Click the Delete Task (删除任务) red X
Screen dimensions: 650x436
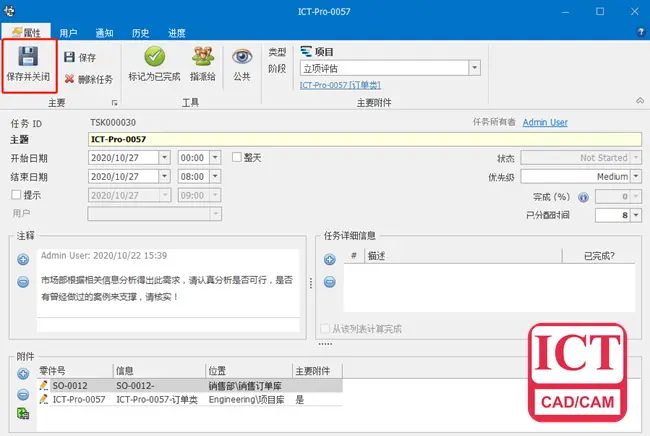click(x=69, y=78)
